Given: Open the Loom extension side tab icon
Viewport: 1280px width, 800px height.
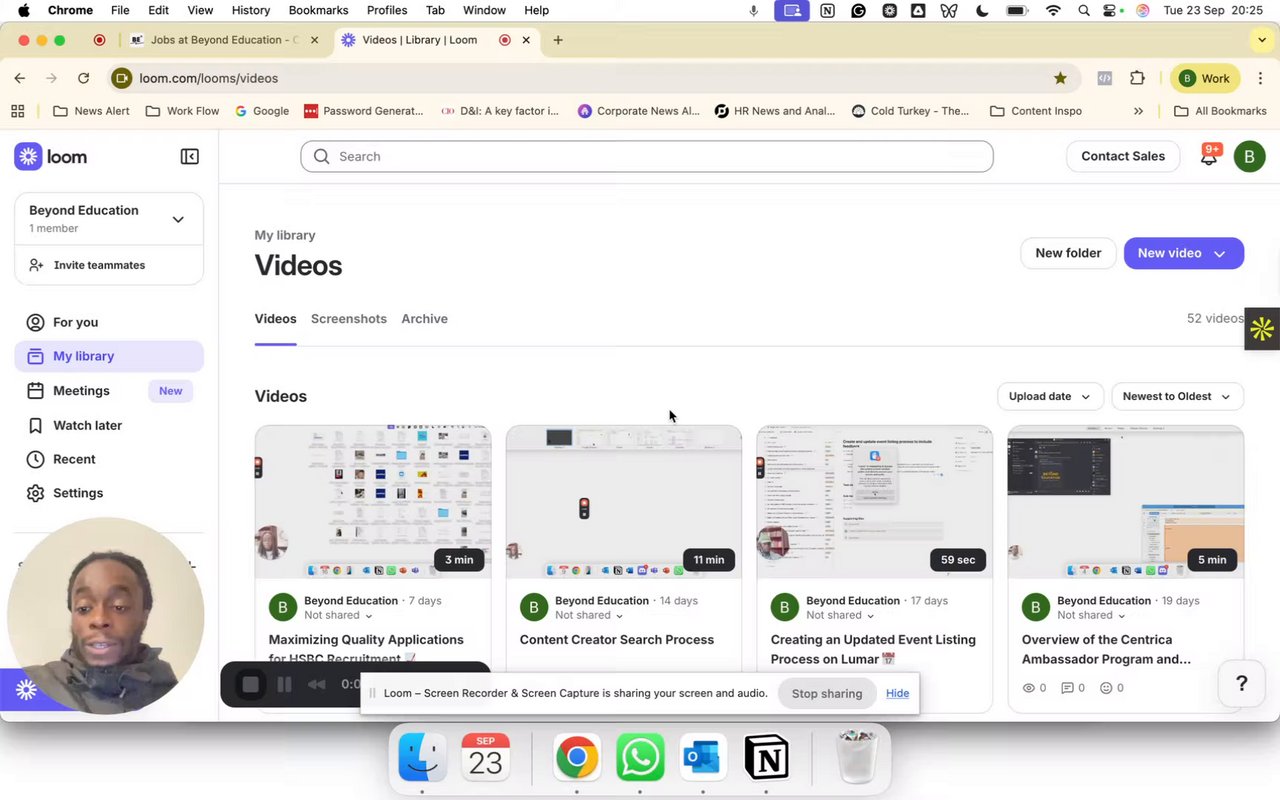Looking at the screenshot, I should point(1262,328).
